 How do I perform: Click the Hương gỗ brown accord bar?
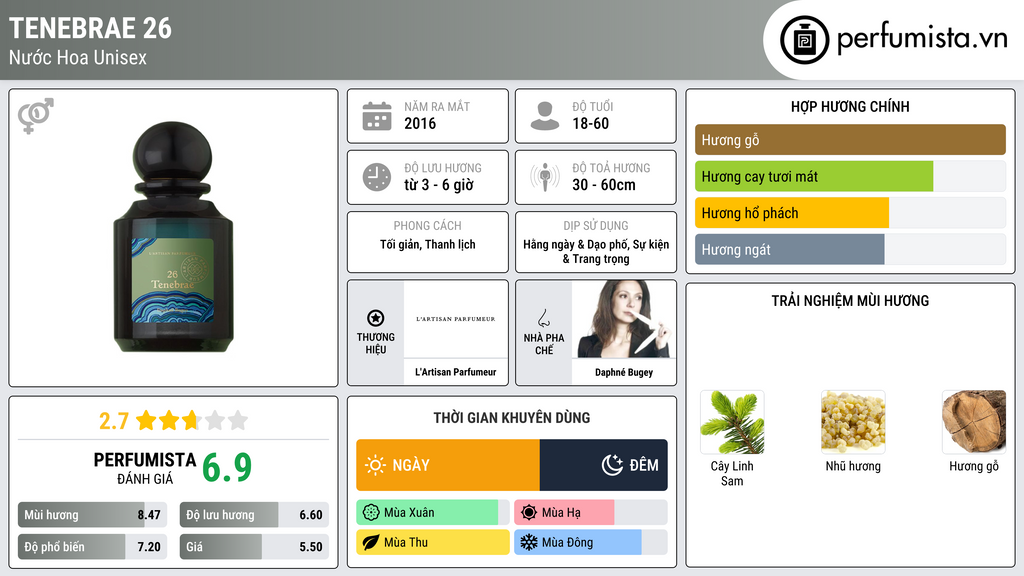pos(850,140)
